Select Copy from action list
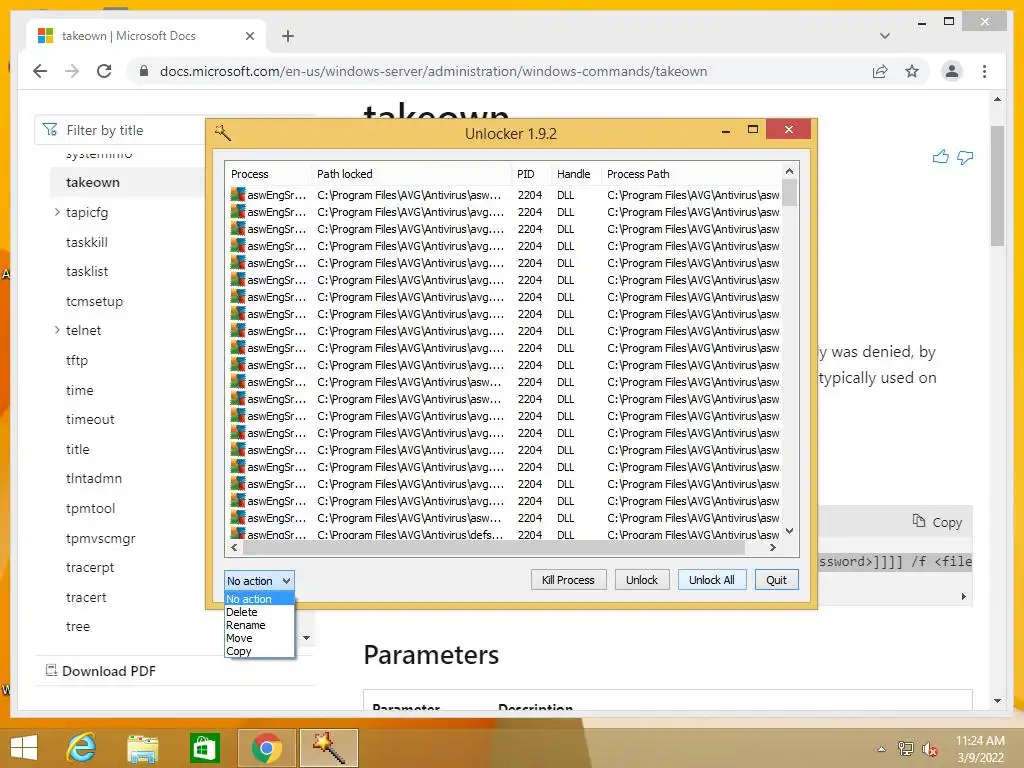The height and width of the screenshot is (768, 1024). pos(259,651)
